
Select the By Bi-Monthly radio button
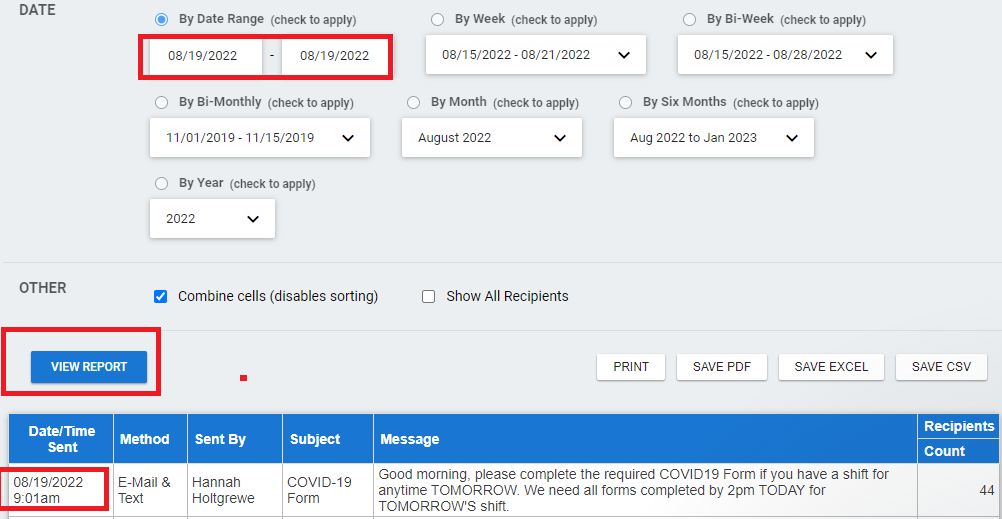point(162,102)
